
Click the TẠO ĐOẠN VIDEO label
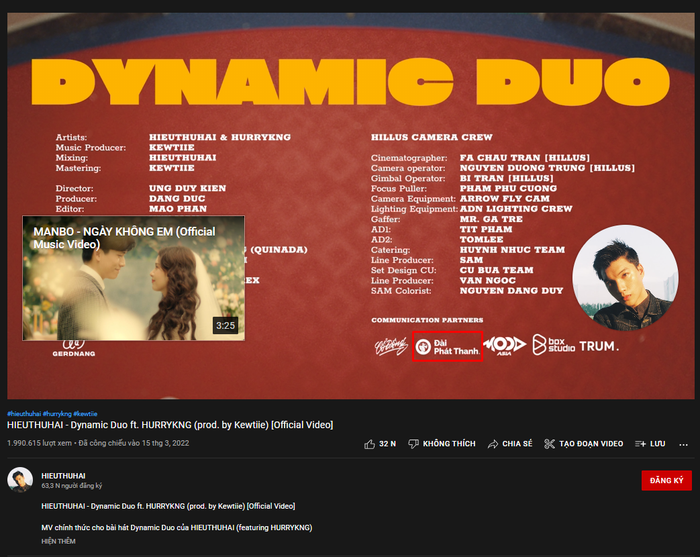591,444
